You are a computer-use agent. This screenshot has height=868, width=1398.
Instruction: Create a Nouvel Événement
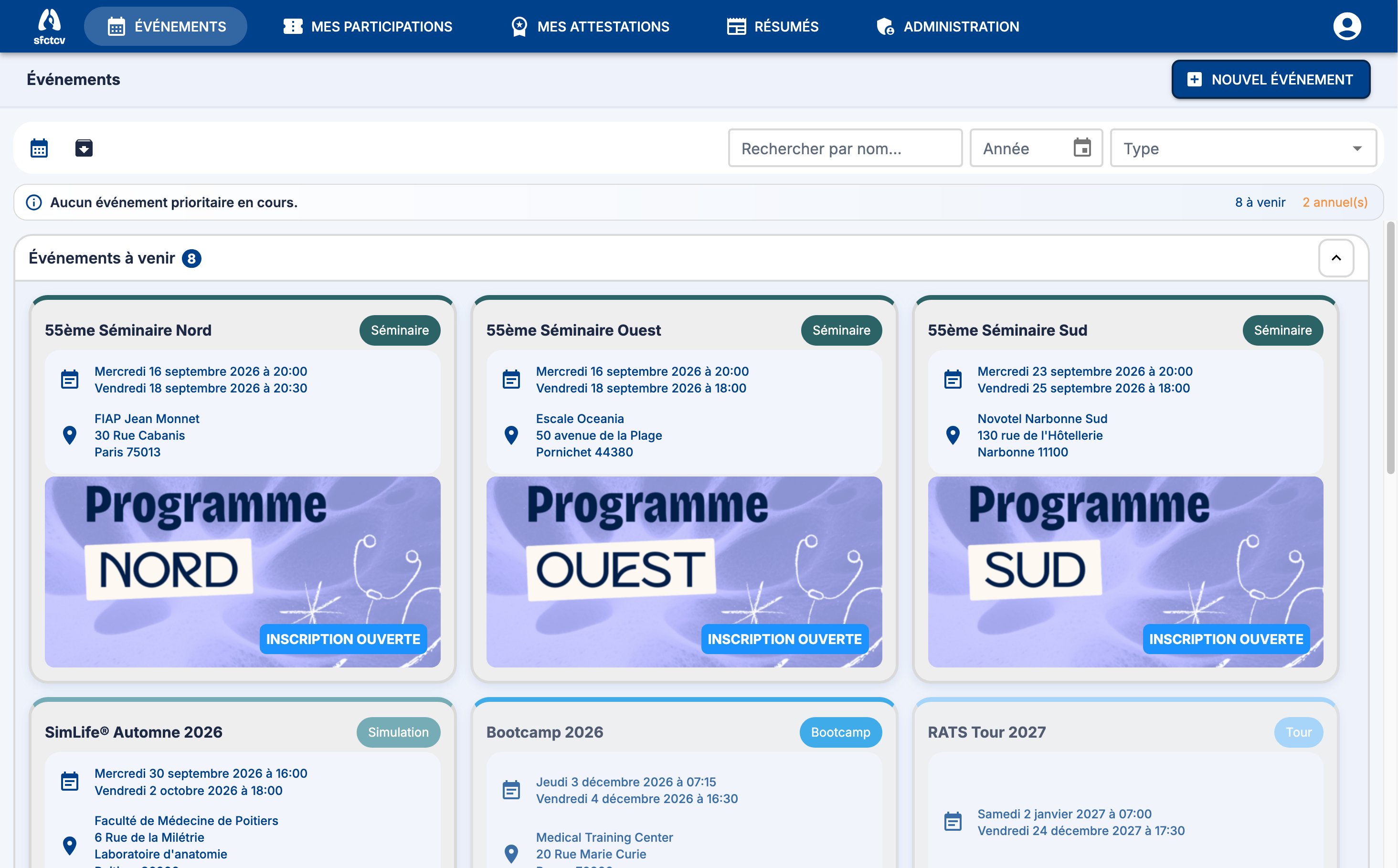pos(1271,79)
